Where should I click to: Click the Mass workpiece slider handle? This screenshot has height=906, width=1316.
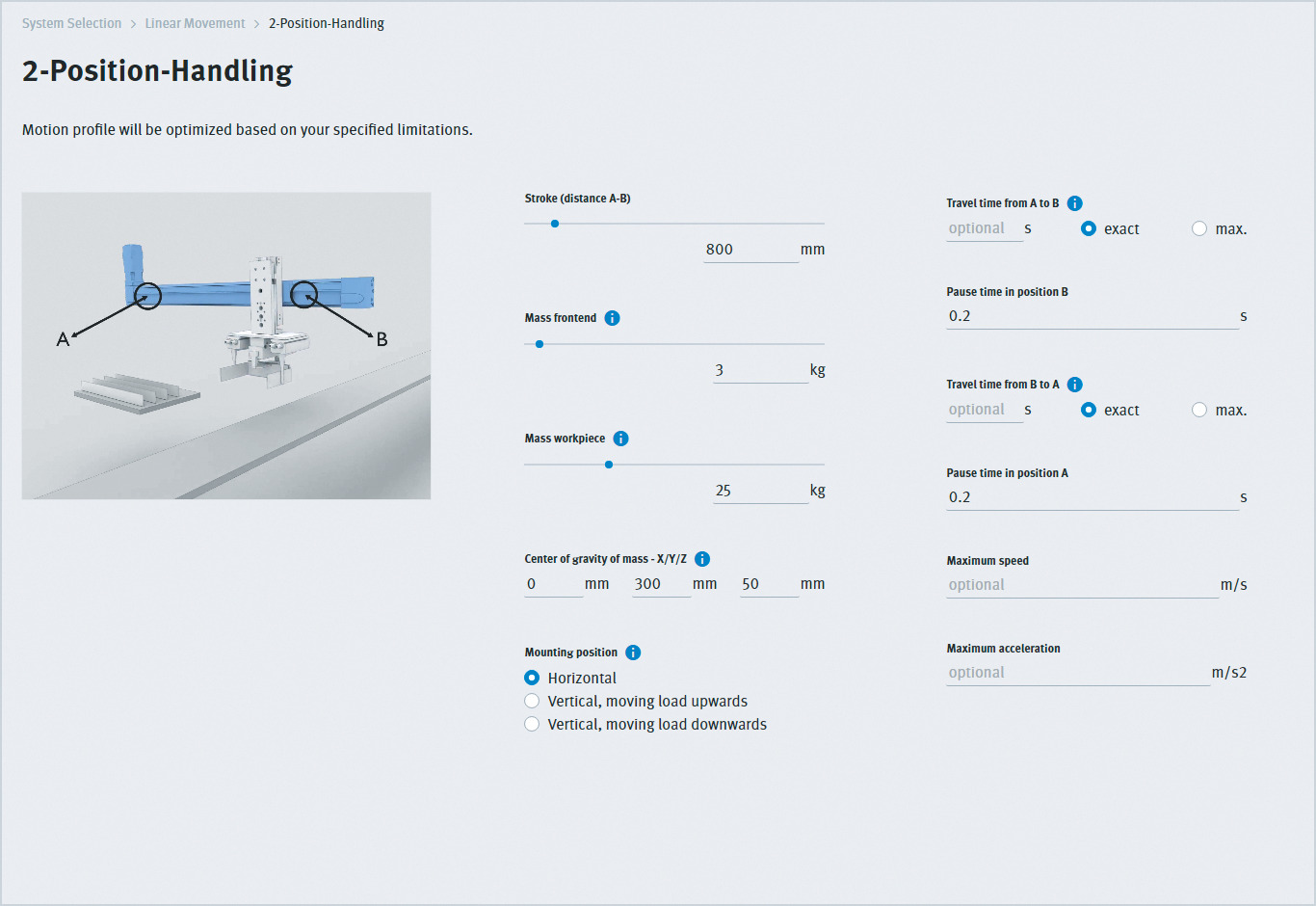[609, 465]
